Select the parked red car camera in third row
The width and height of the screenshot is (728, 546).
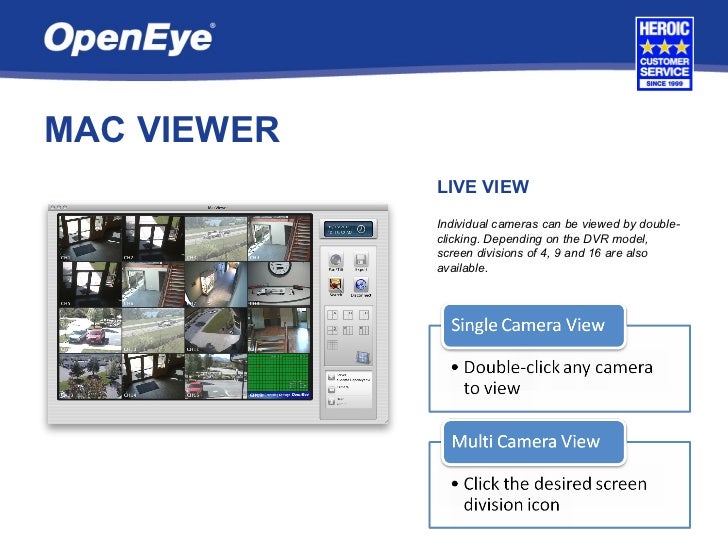click(x=90, y=330)
